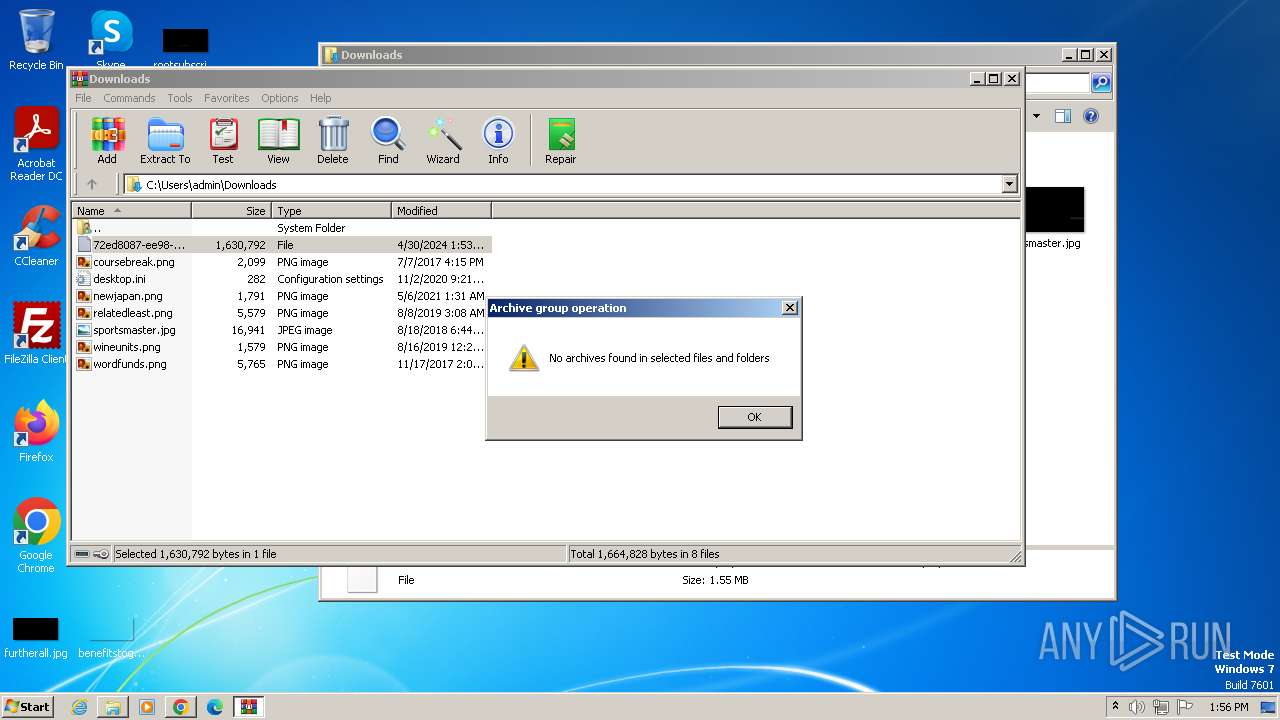Expand the address path dropdown
The width and height of the screenshot is (1280, 720).
[x=1009, y=184]
